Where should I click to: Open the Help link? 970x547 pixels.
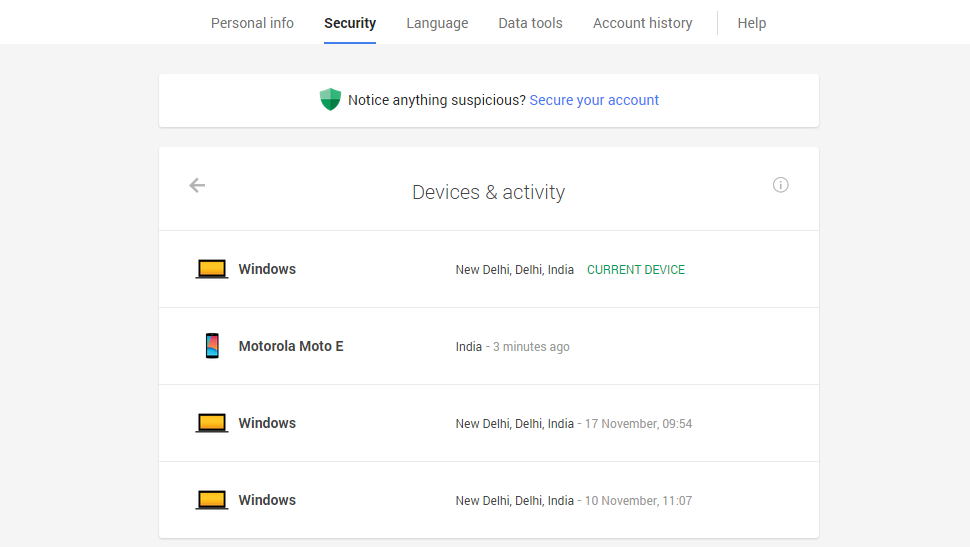[751, 23]
